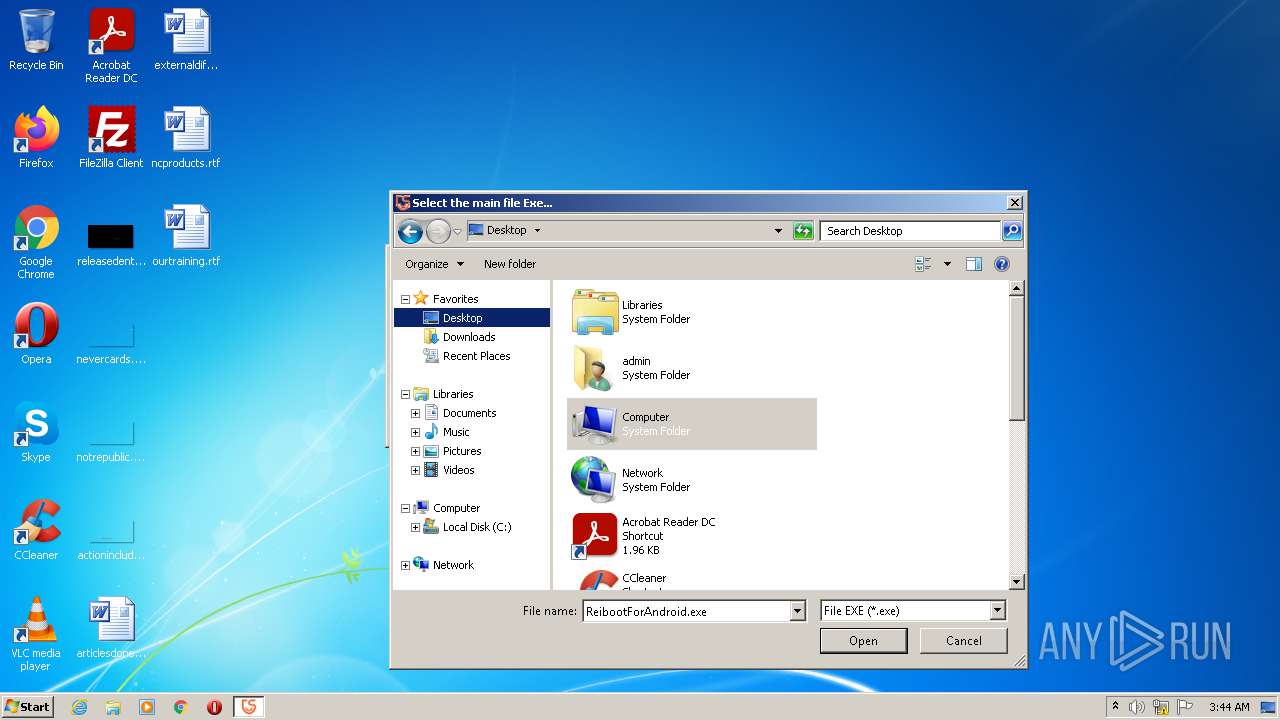Change the view using the view-mode icon

(924, 264)
